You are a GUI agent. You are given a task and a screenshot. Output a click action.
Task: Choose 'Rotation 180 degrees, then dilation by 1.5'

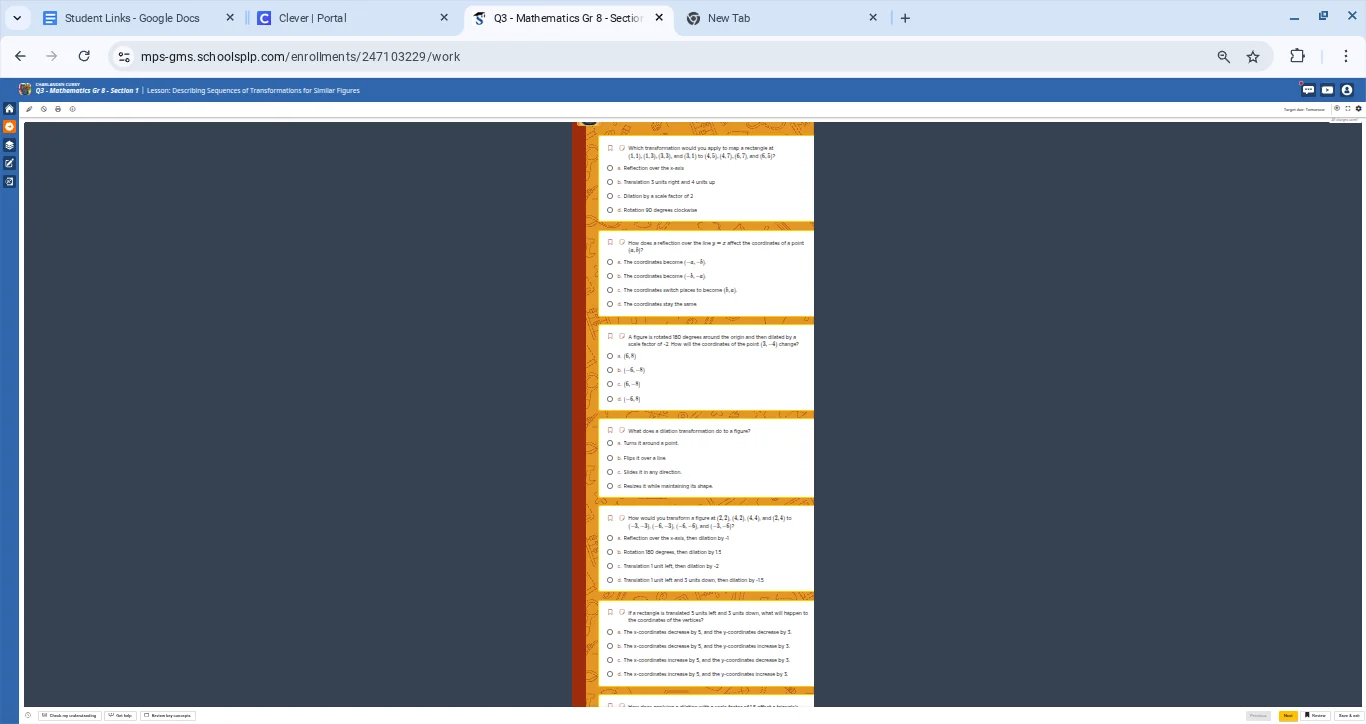point(610,552)
